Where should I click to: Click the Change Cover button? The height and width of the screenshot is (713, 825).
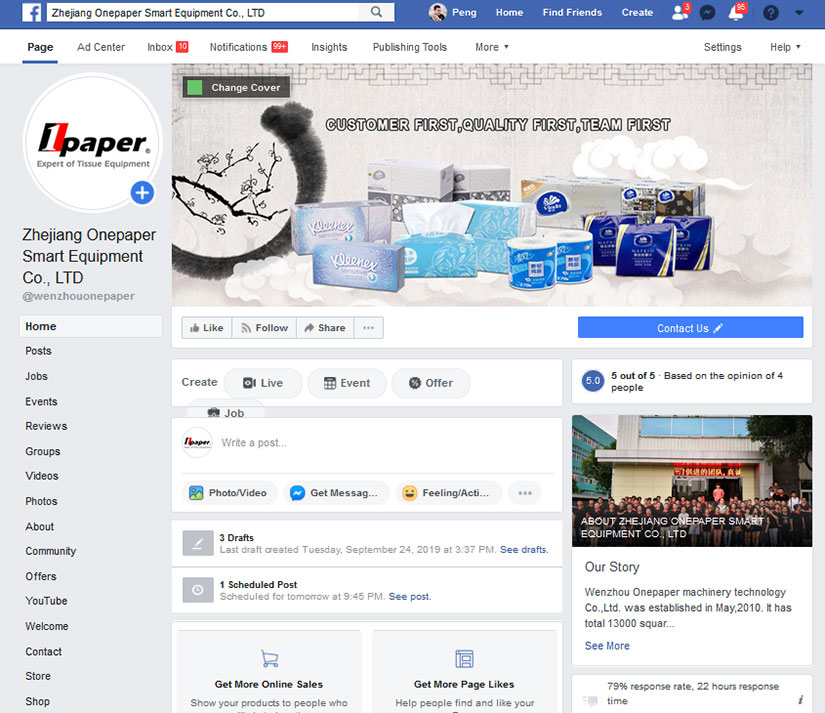click(236, 87)
